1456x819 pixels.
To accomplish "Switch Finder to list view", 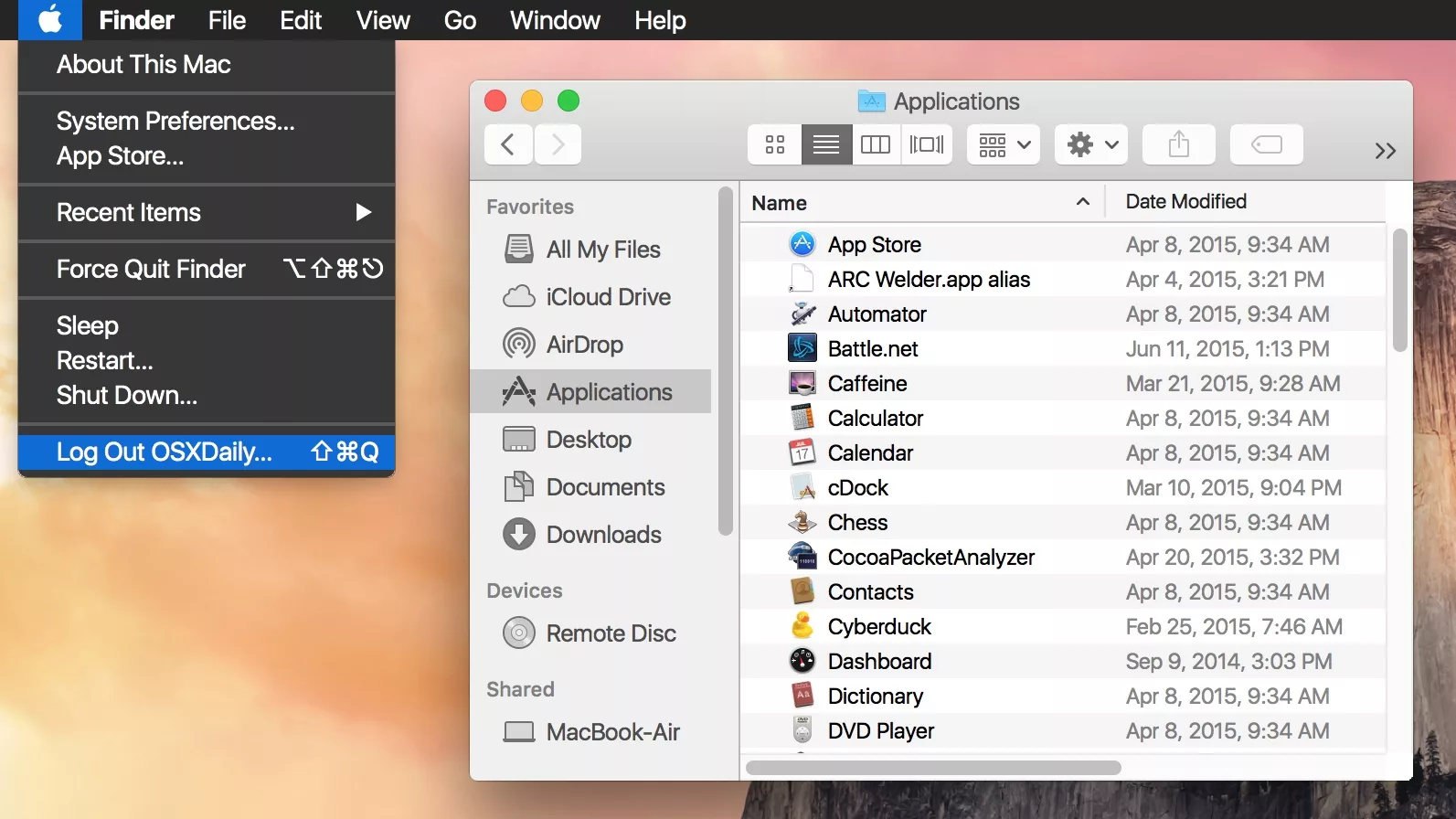I will tap(826, 144).
